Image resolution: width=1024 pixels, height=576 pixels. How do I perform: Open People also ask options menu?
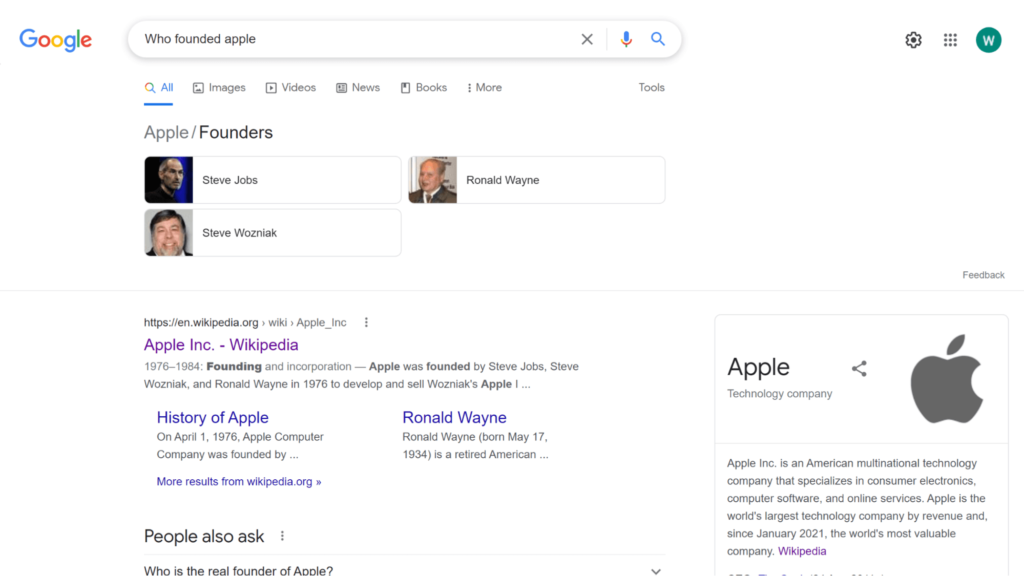point(282,536)
